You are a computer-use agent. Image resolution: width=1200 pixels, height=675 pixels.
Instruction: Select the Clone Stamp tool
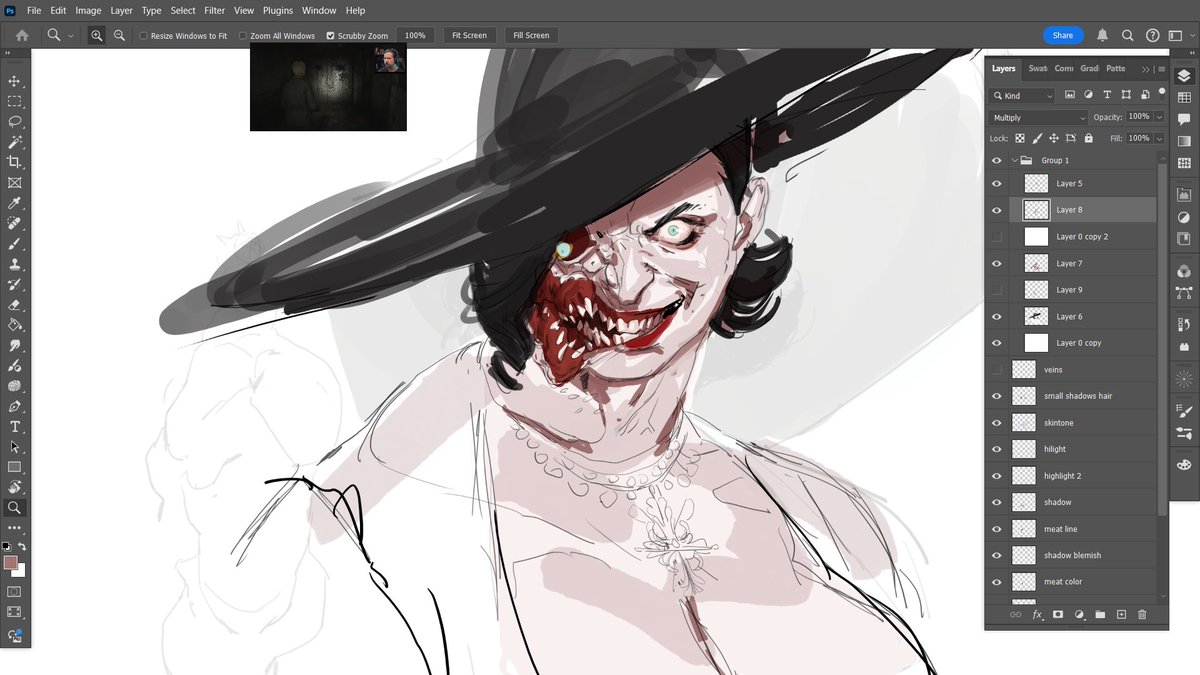click(x=14, y=264)
